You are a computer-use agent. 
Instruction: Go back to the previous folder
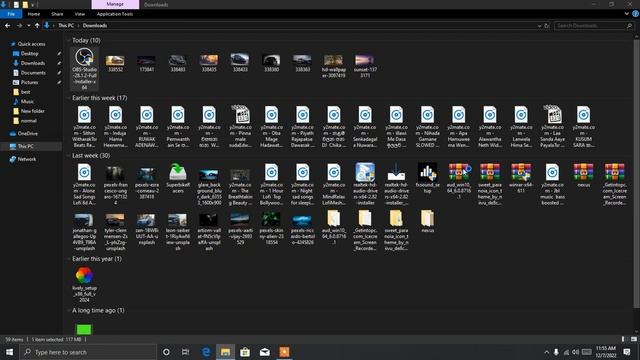pyautogui.click(x=8, y=25)
